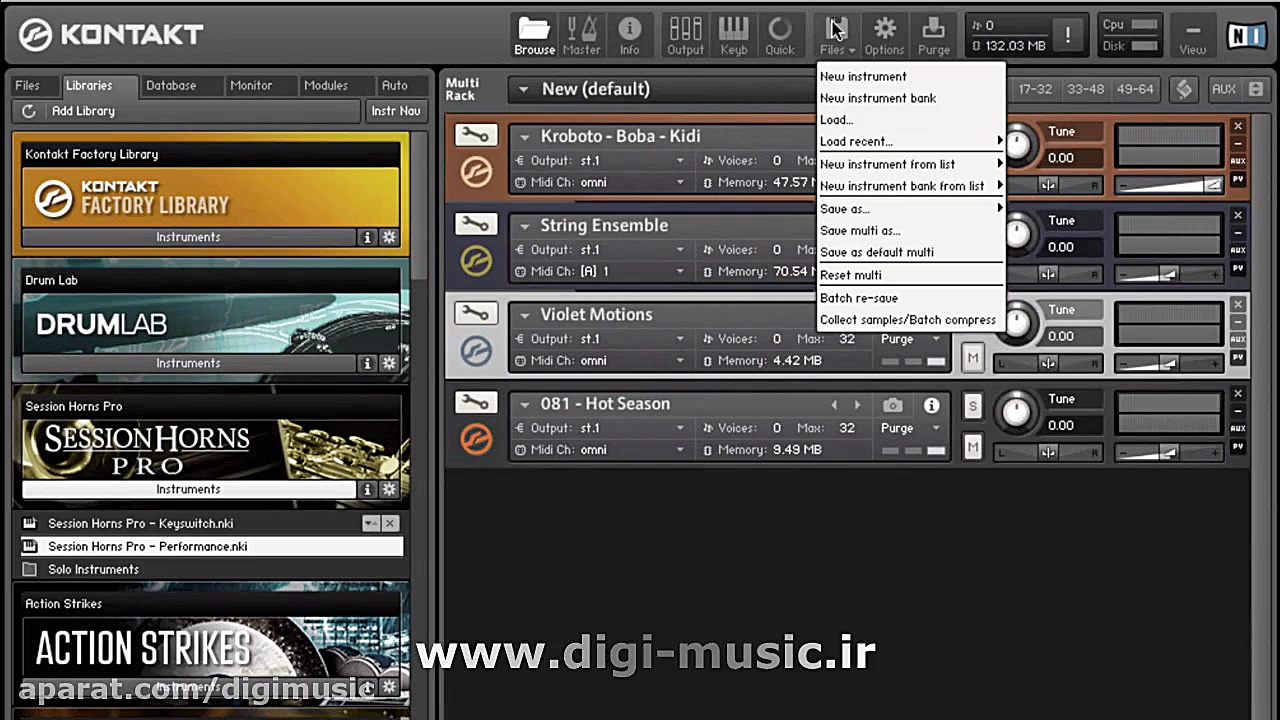Toggle PV button on Kroboto instrument
This screenshot has height=720, width=1280.
(1238, 179)
